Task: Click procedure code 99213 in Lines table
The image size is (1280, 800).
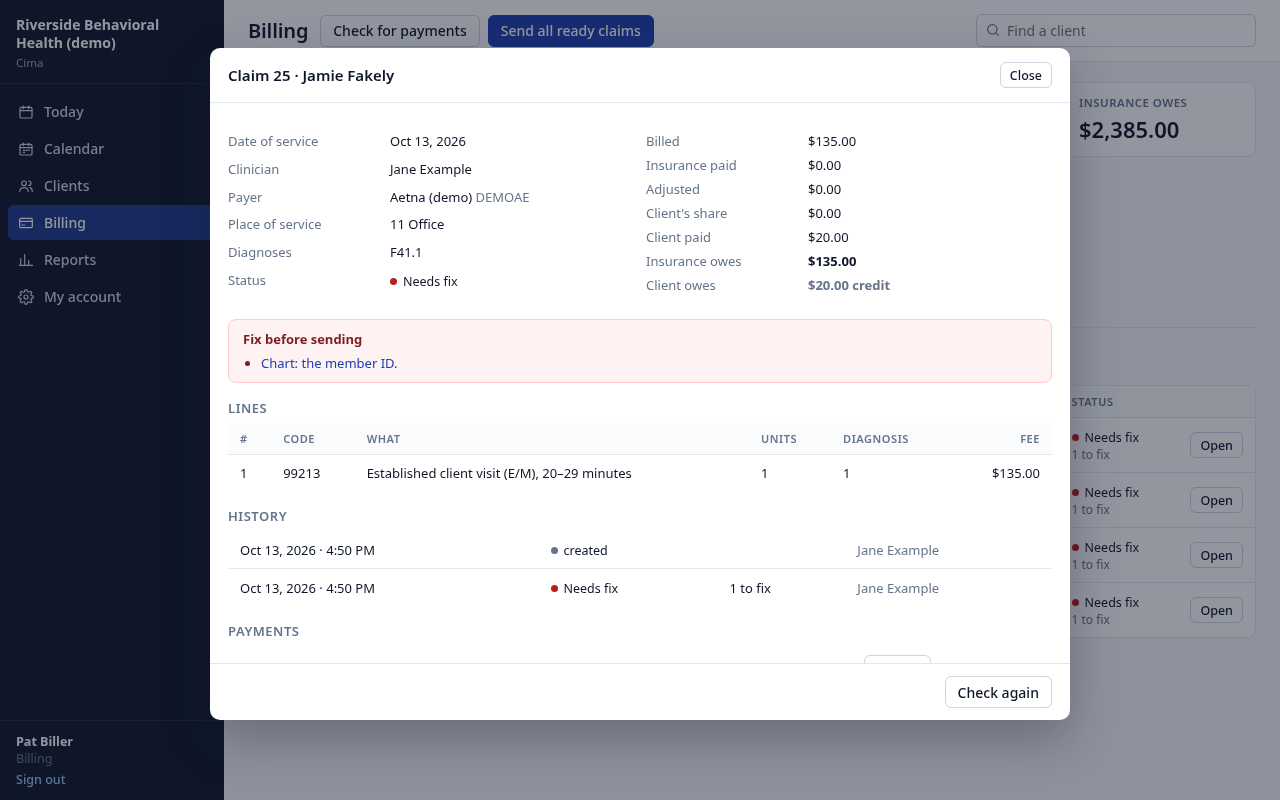Action: (x=302, y=474)
